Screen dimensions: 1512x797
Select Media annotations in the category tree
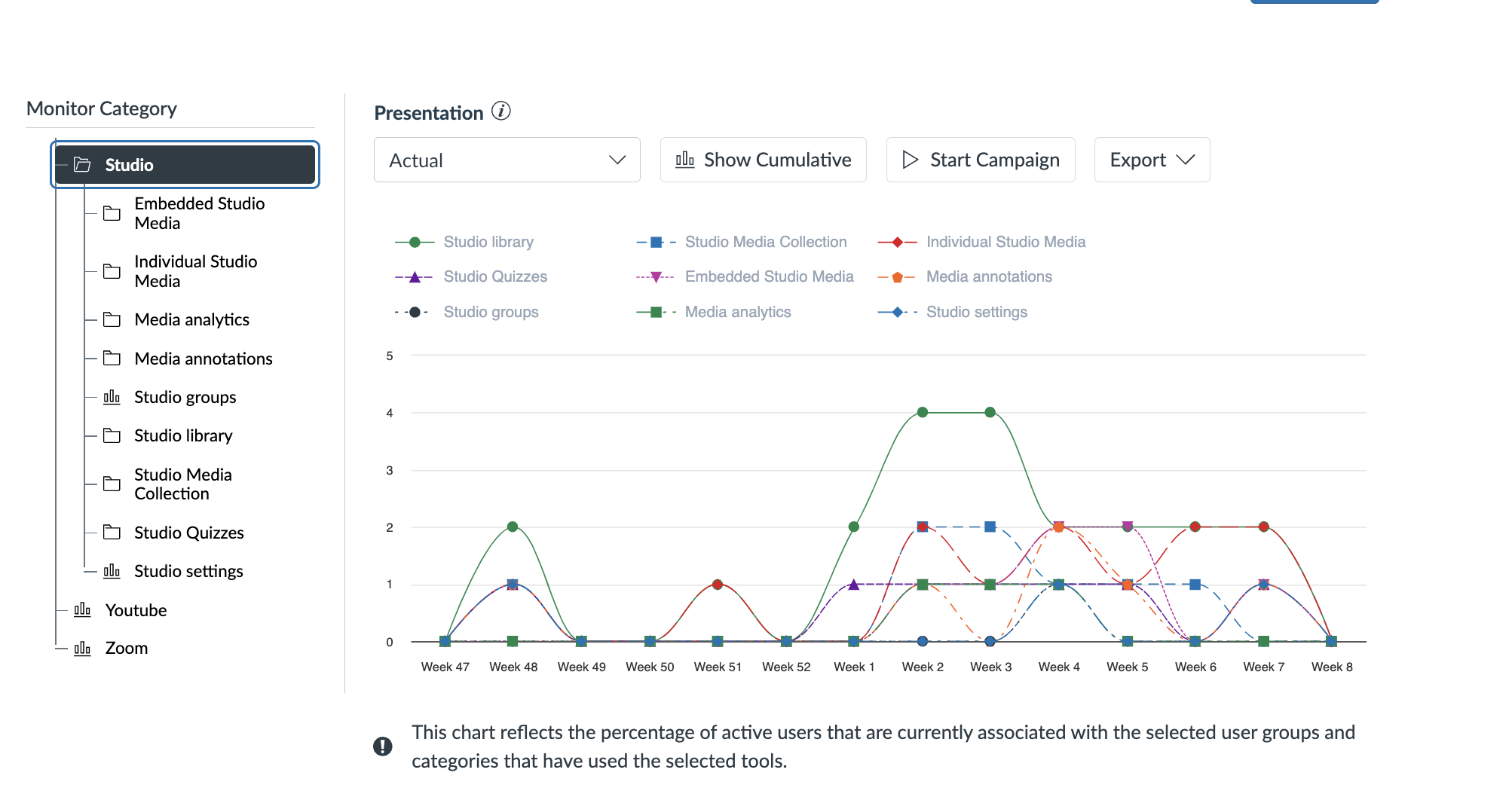(x=204, y=359)
